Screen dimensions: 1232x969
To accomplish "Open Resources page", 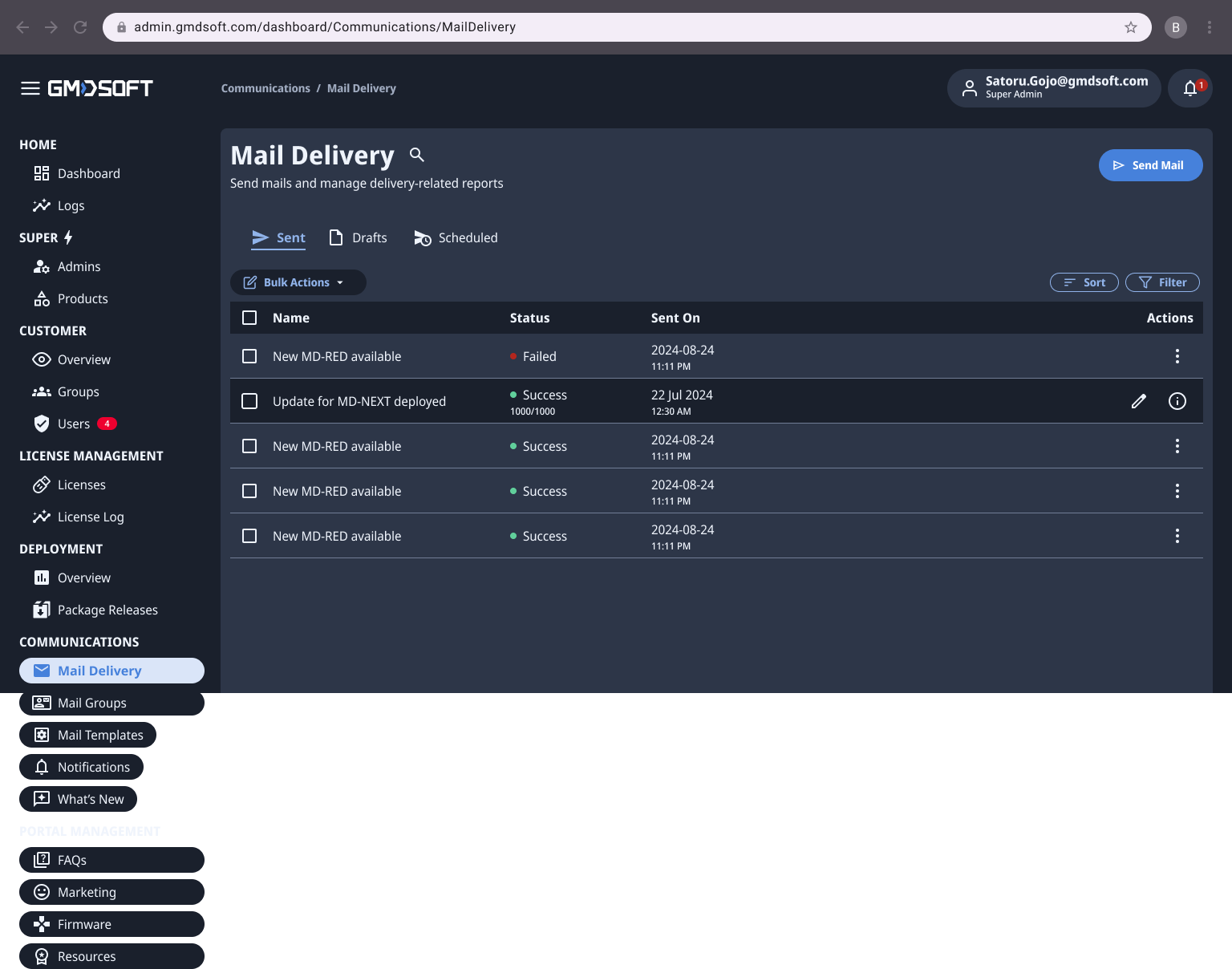I will [111, 956].
